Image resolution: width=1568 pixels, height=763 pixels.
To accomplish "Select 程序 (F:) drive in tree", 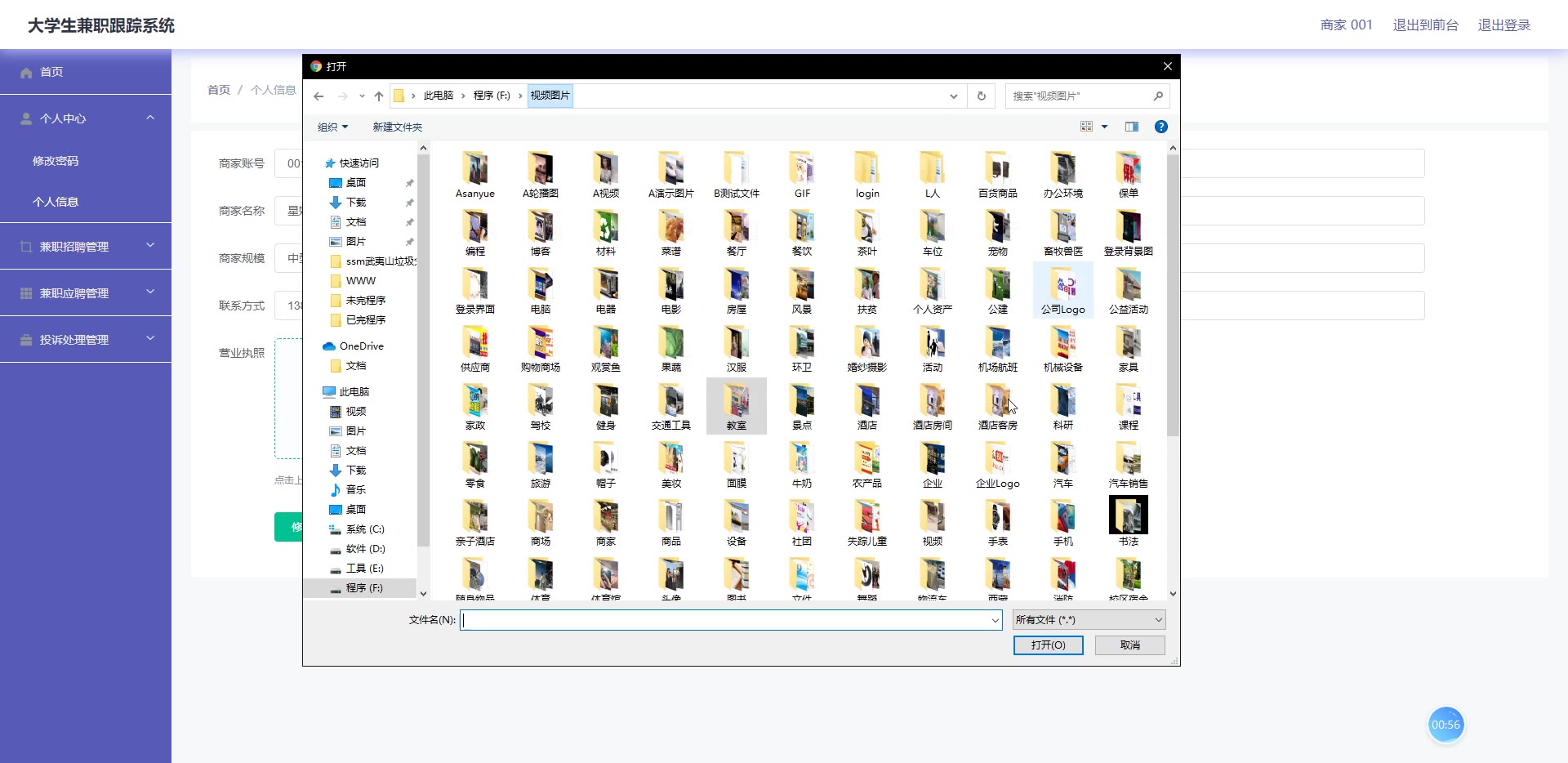I will point(360,588).
